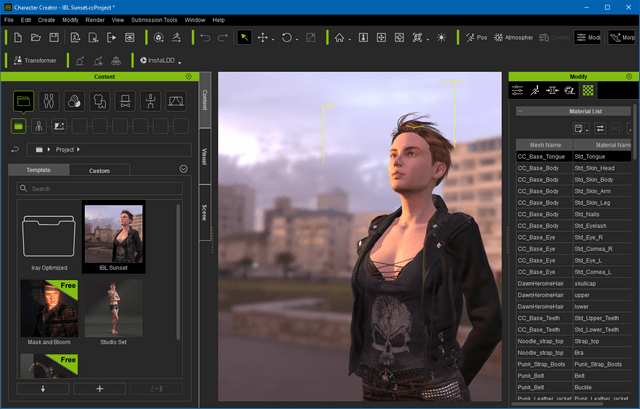This screenshot has height=409, width=640.
Task: Click the Undo arrow in the toolbar
Action: 205,38
